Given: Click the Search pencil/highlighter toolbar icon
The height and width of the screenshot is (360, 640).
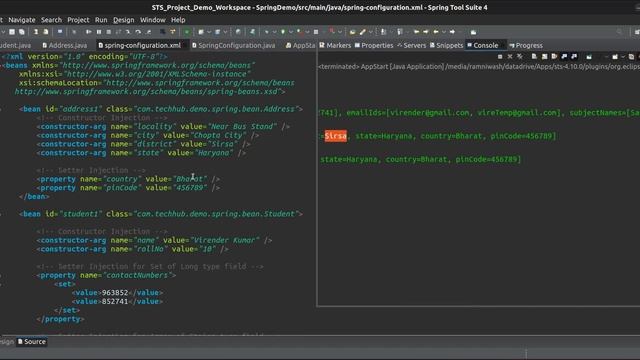Looking at the screenshot, I should 362,32.
